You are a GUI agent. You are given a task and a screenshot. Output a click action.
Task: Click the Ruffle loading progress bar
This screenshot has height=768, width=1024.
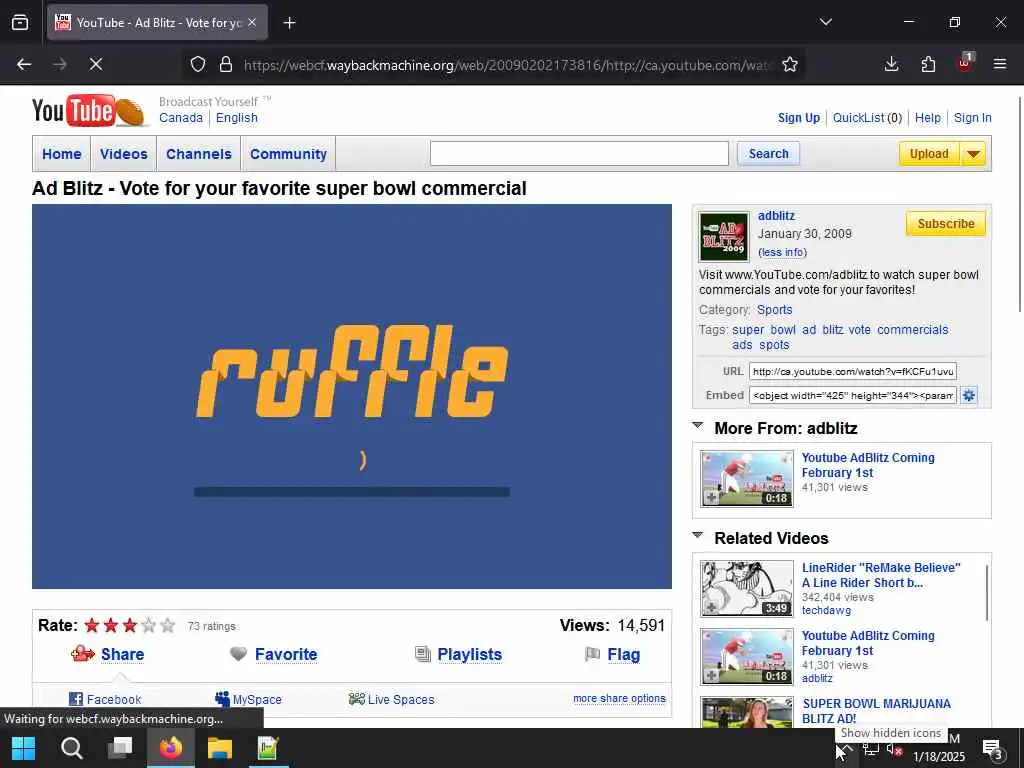[x=352, y=492]
